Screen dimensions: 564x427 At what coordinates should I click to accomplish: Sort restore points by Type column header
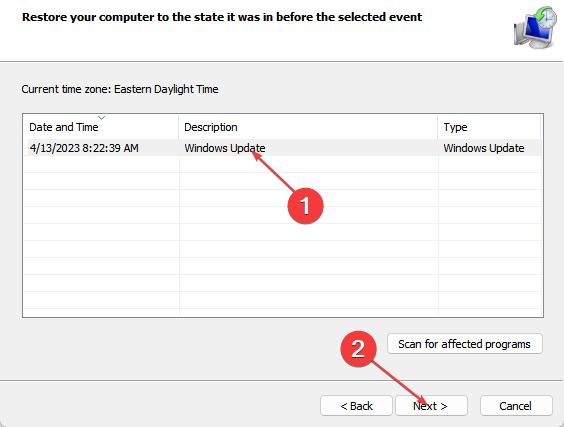(489, 127)
